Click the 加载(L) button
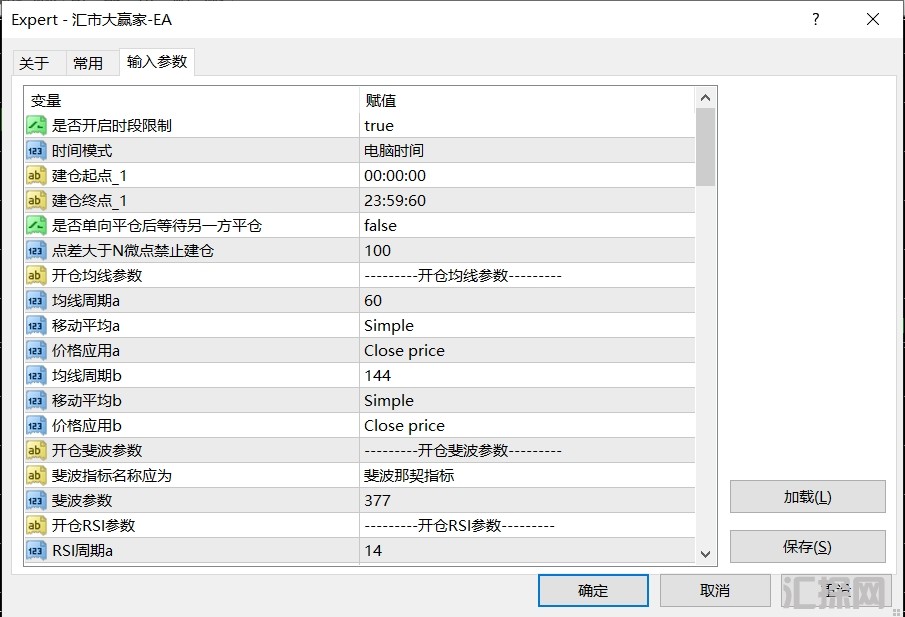 click(807, 496)
